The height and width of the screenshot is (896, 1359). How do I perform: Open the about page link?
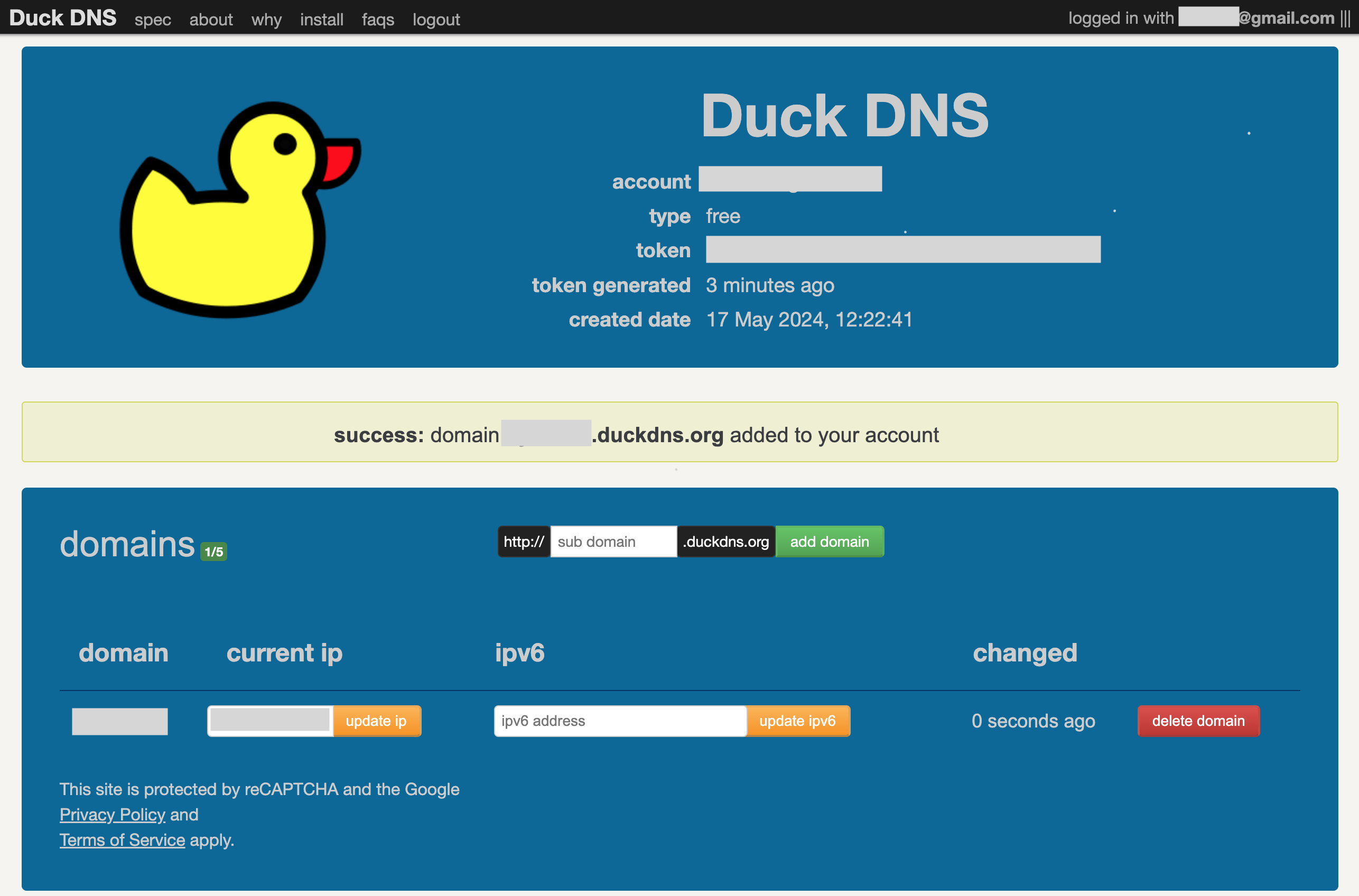[211, 20]
